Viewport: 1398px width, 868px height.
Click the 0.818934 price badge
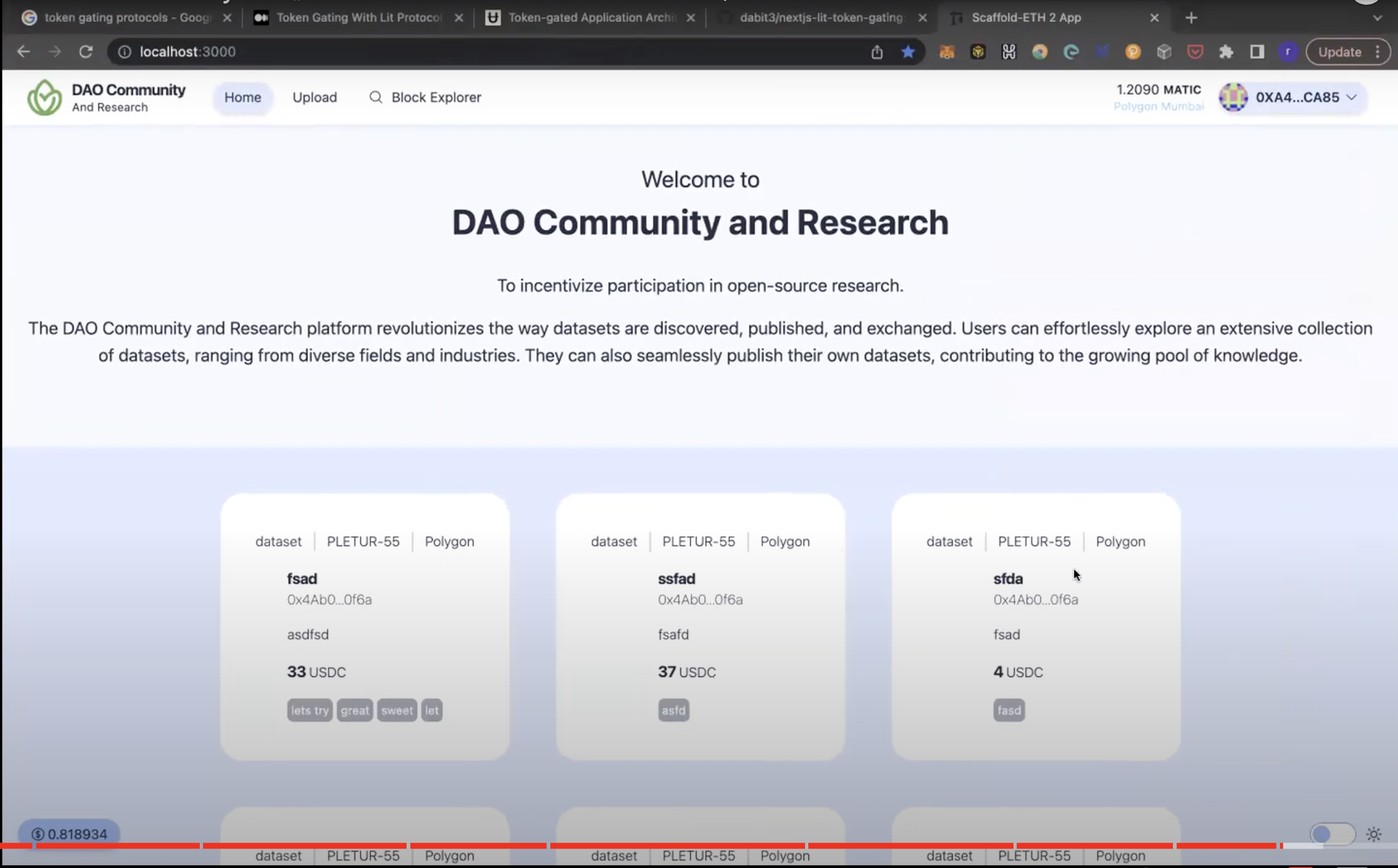tap(69, 834)
